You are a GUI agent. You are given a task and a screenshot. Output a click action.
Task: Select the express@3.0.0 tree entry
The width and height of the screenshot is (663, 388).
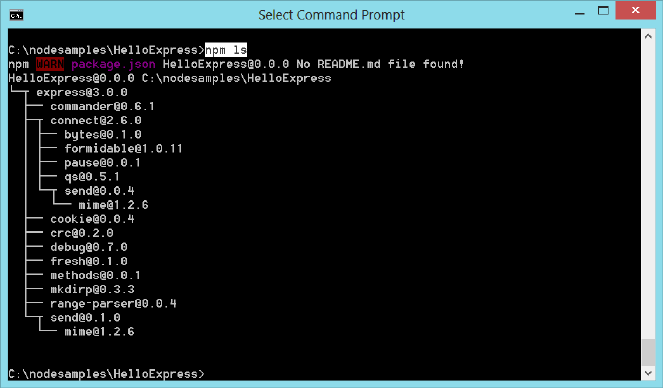pyautogui.click(x=82, y=92)
